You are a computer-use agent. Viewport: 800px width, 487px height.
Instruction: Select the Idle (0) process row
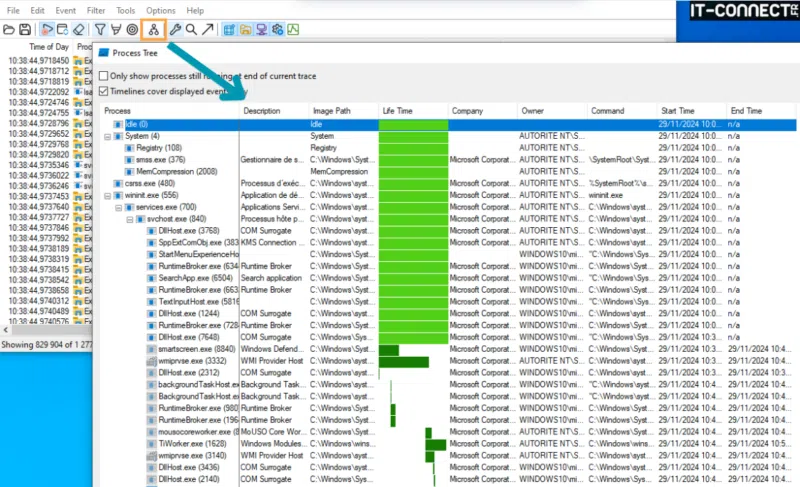coord(448,124)
